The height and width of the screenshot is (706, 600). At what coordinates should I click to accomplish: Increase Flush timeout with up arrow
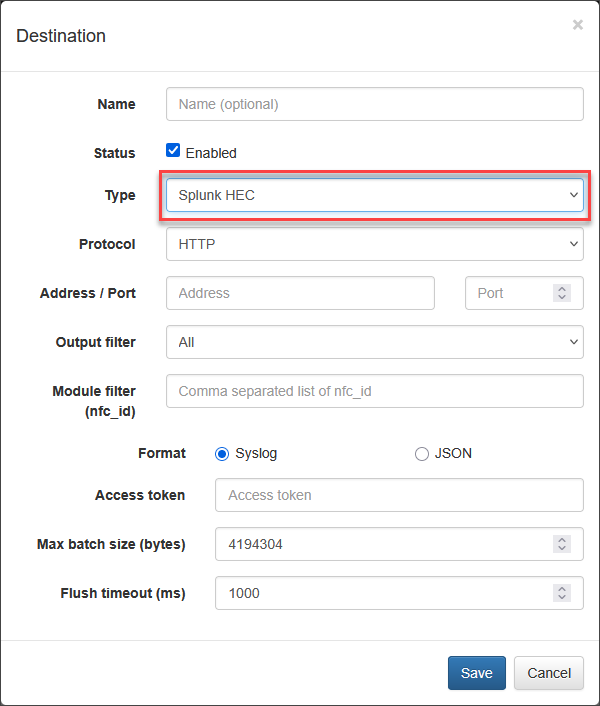(562, 589)
